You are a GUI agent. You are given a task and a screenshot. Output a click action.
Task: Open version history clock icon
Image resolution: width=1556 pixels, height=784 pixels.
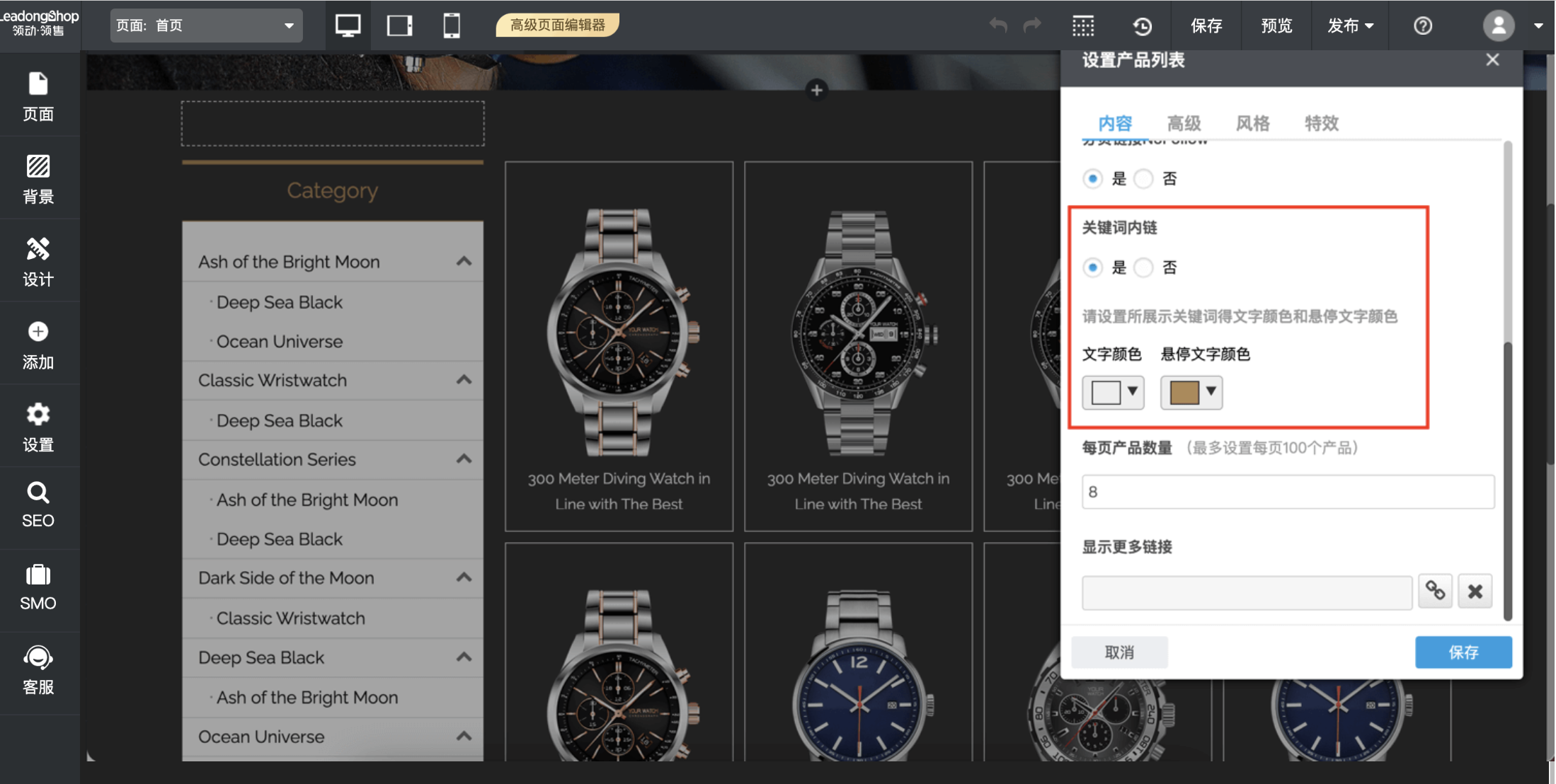click(x=1142, y=26)
